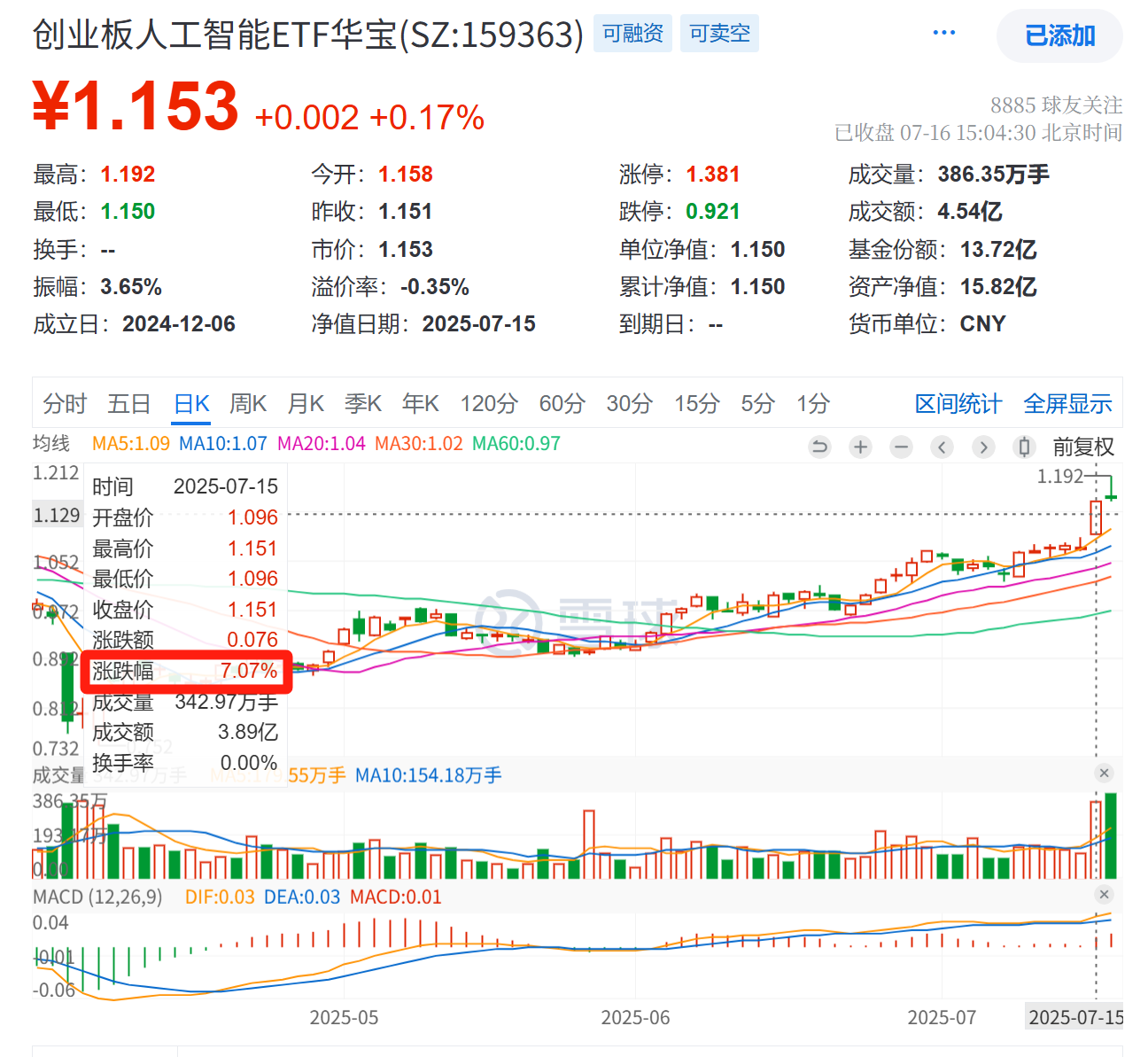Click the 可卖空 tag
Screen dimensions: 1148x1057
point(719,34)
